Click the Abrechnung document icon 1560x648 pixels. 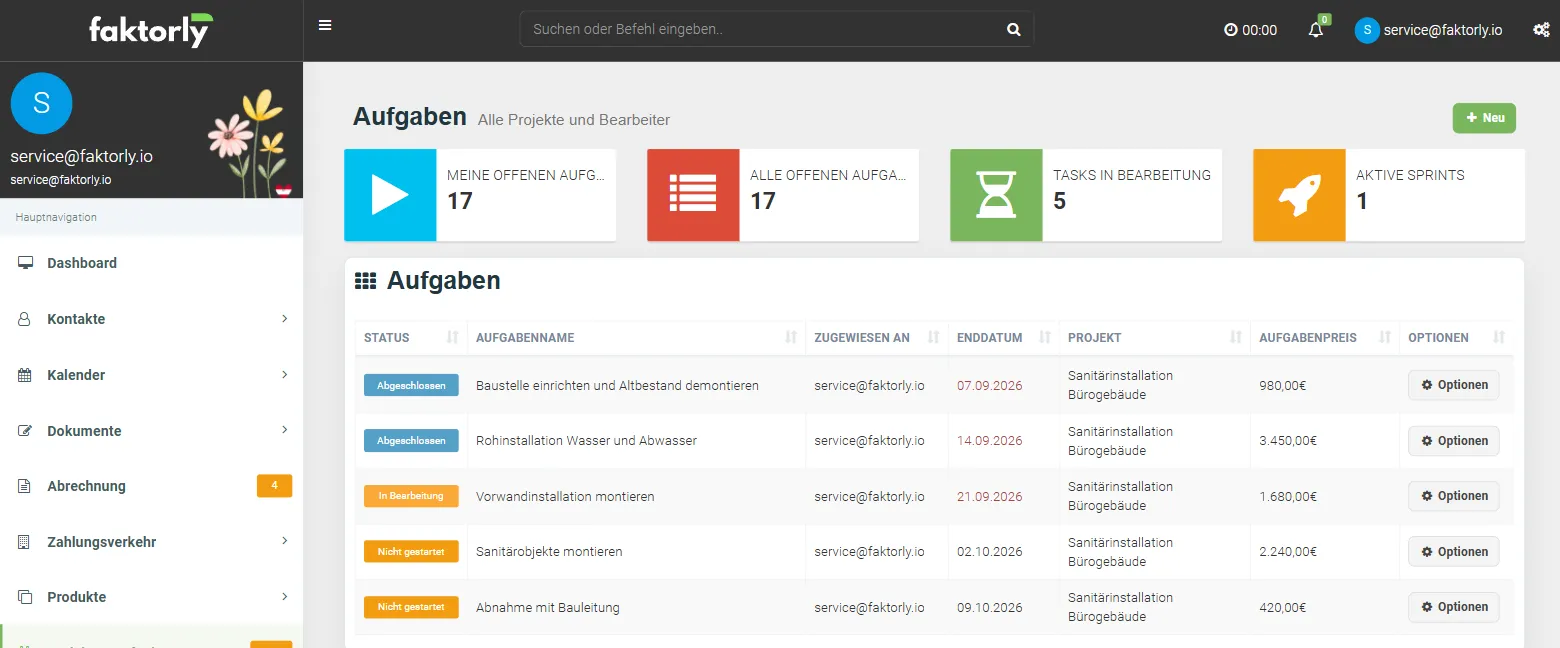(x=25, y=486)
